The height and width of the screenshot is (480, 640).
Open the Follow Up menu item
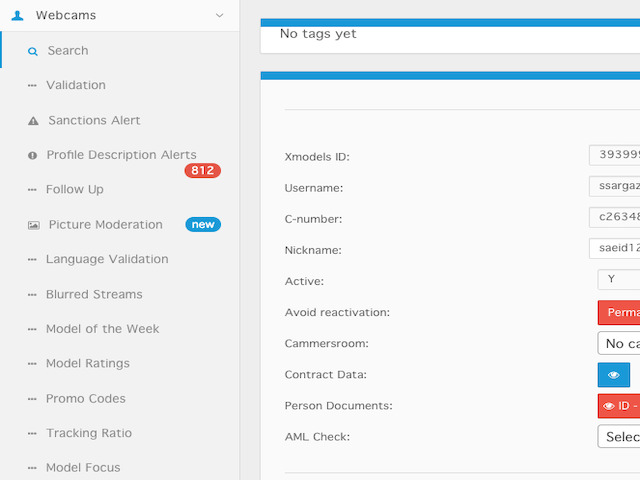75,189
